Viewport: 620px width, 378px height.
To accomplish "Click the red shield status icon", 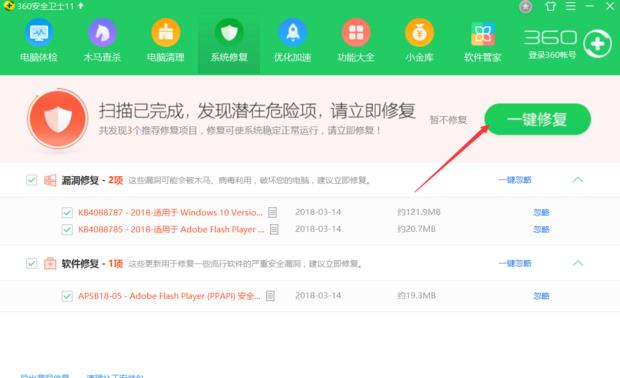I will (x=58, y=119).
